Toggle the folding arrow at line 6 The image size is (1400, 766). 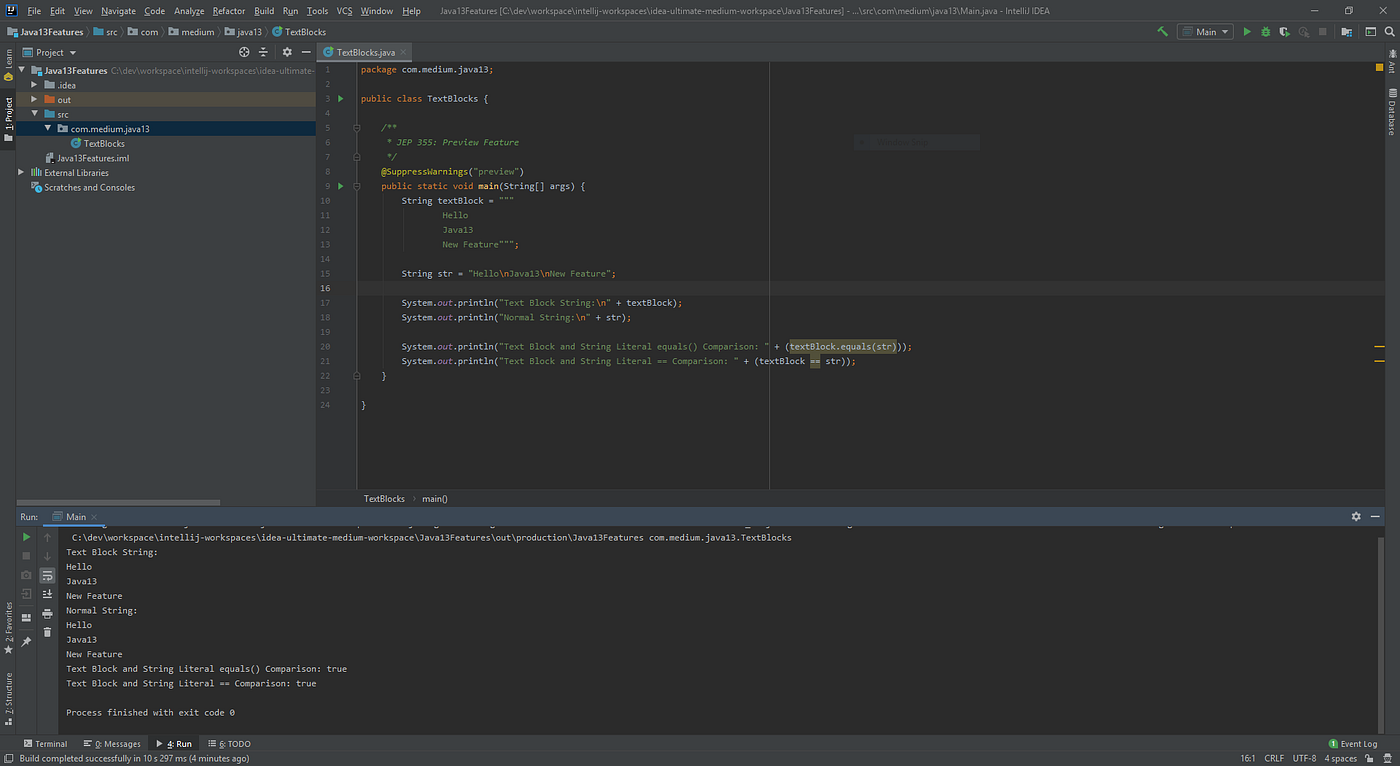point(356,156)
